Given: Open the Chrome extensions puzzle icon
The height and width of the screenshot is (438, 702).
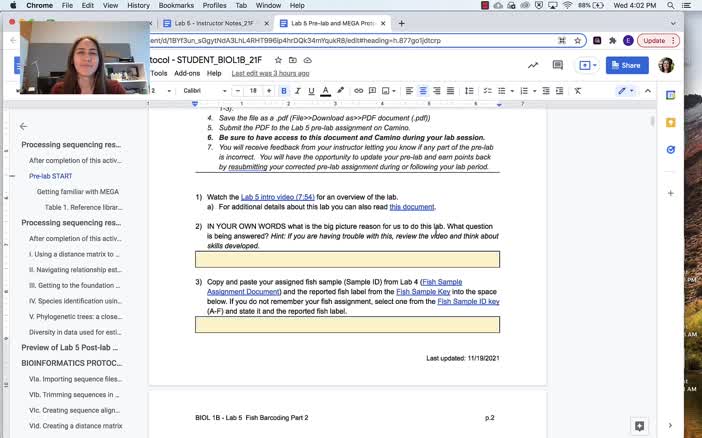Looking at the screenshot, I should 612,41.
